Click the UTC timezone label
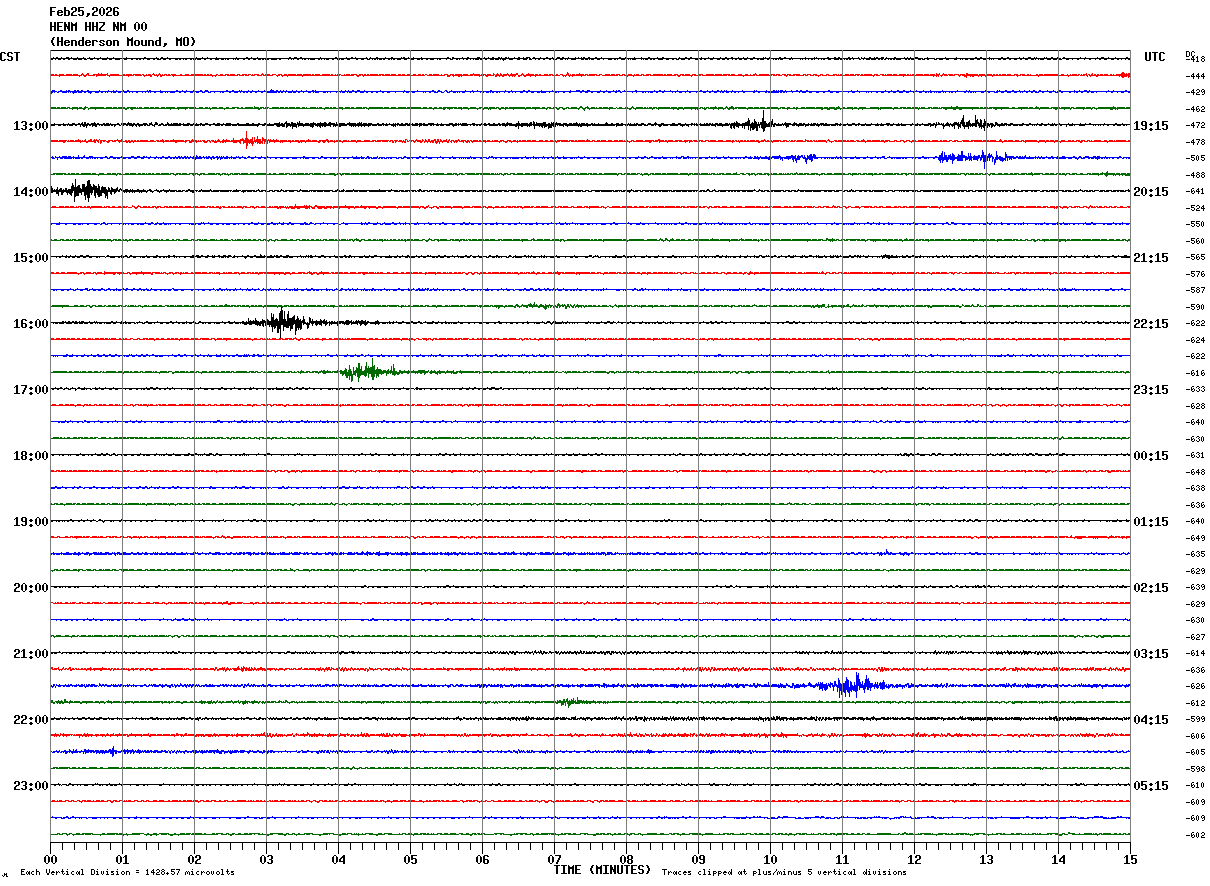 (1155, 57)
